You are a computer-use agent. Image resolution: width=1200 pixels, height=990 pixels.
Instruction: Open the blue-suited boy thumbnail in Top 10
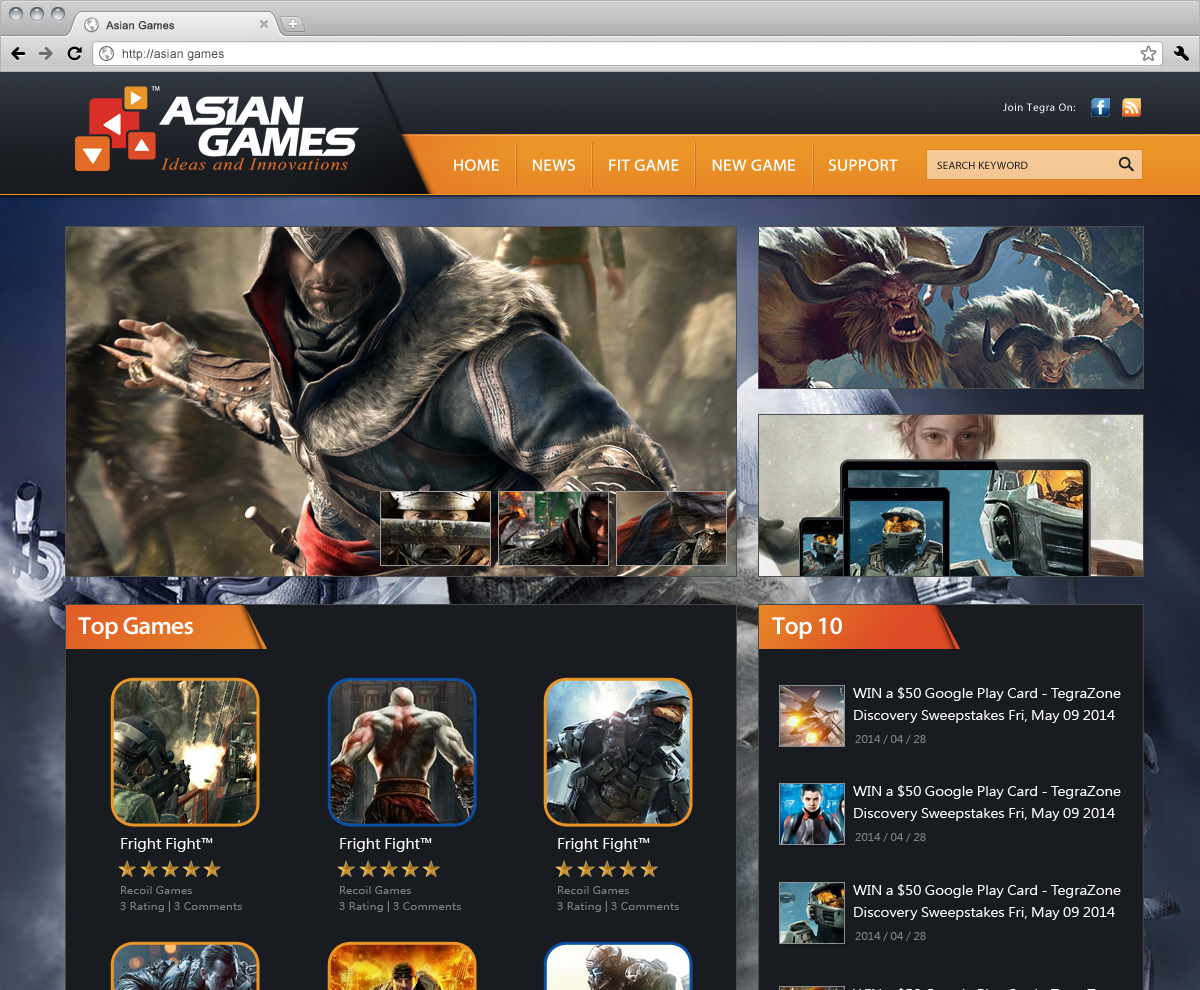[x=812, y=814]
